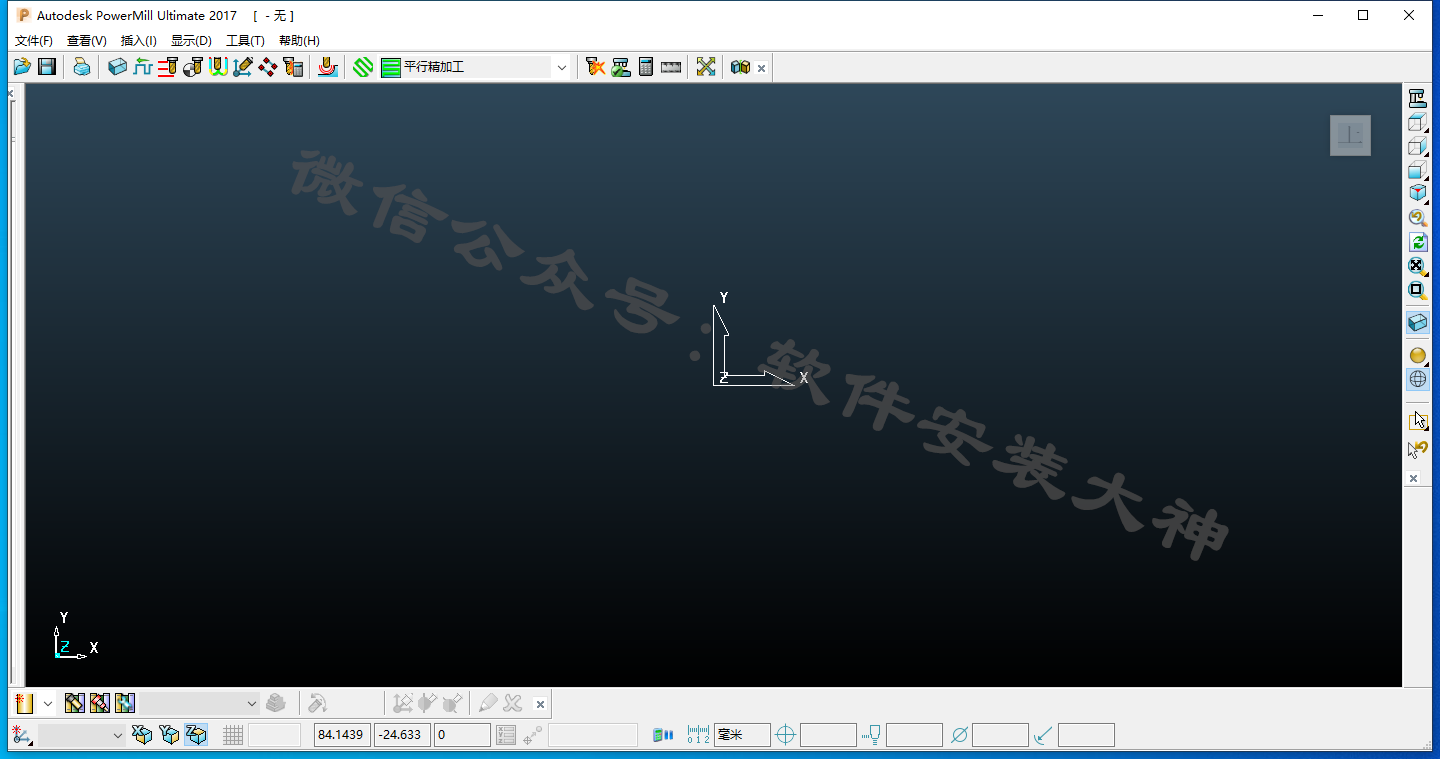Screen dimensions: 1440x759
Task: Toggle wireframe globe icon
Action: point(1417,379)
